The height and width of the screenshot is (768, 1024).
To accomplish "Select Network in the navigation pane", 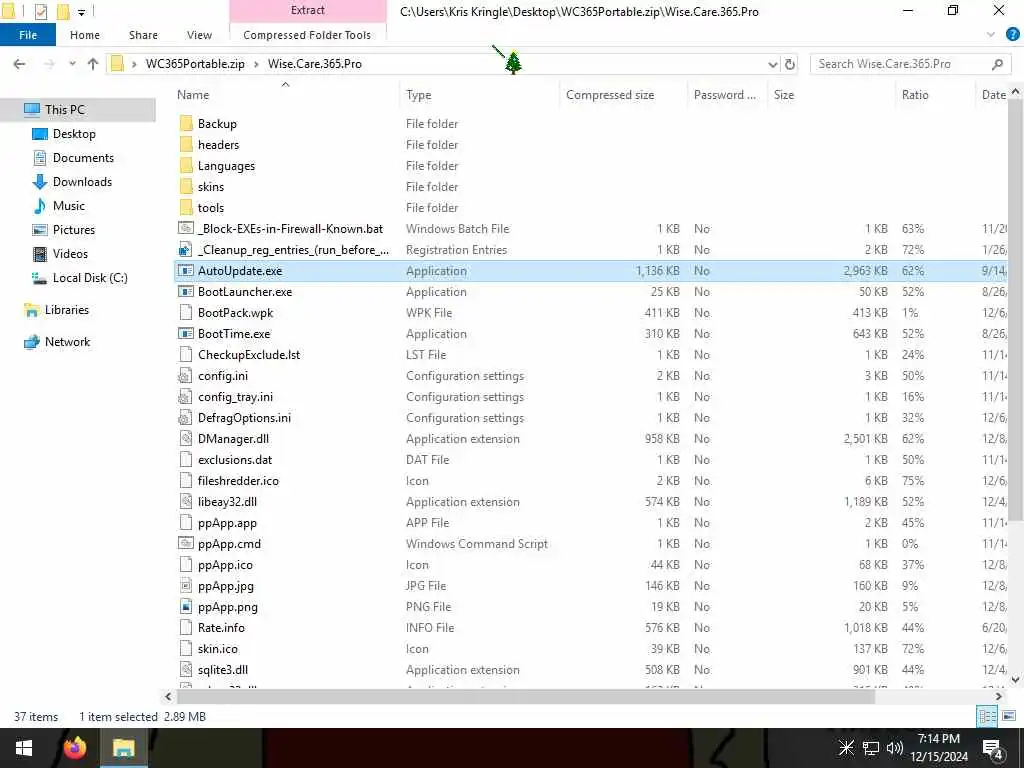I will tap(67, 342).
